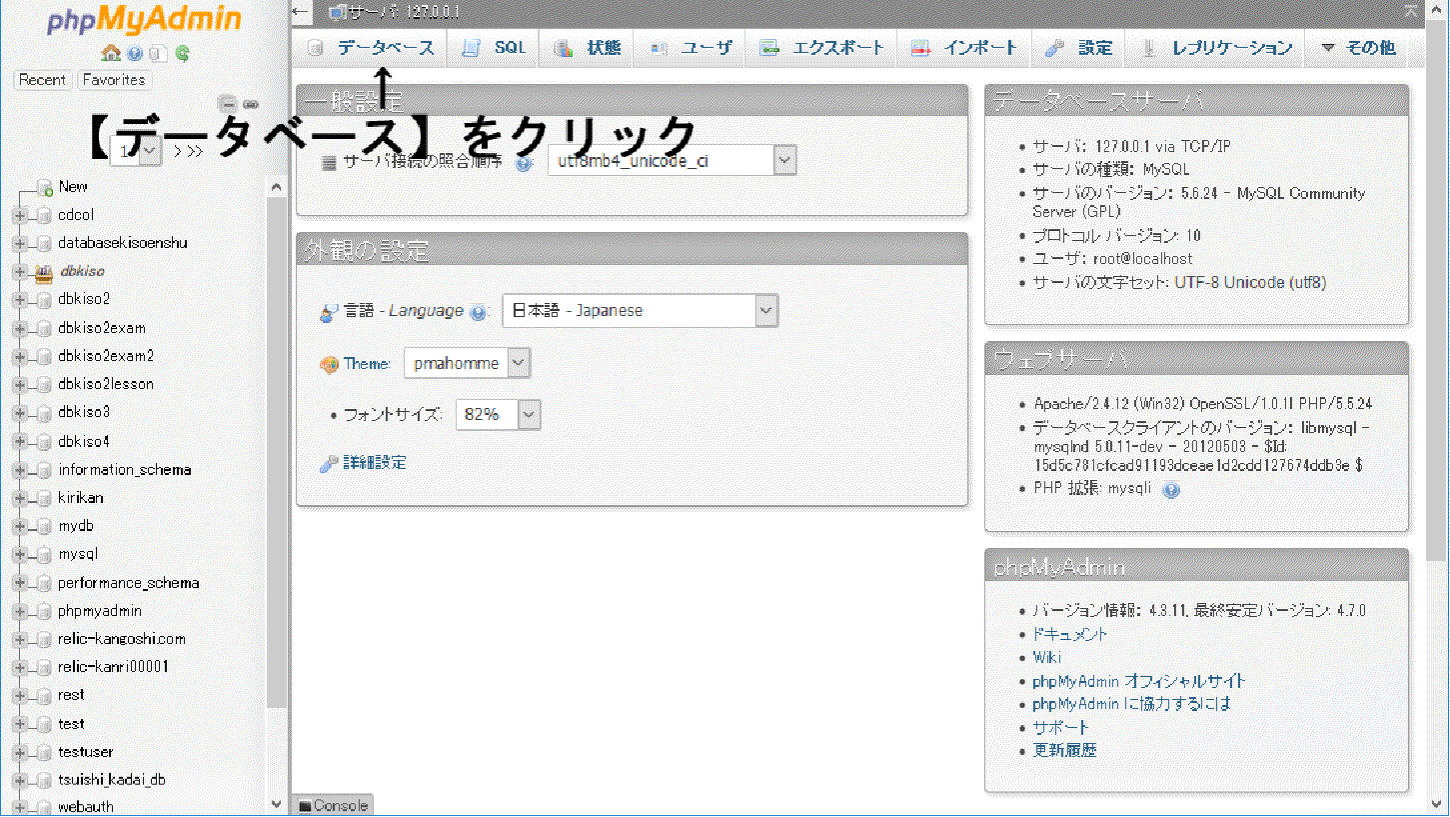This screenshot has width=1450, height=817.
Task: Expand the mysql database tree node
Action: tap(19, 554)
